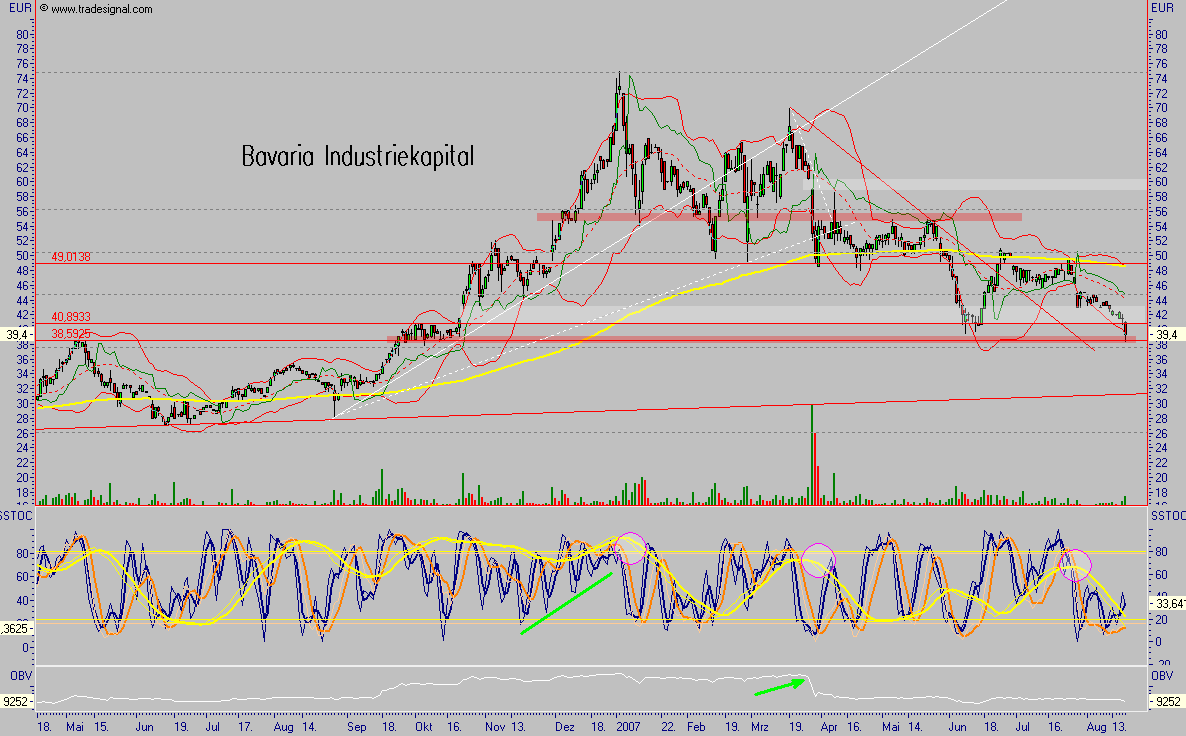Click the Bavaria Industriekapital chart title
Image resolution: width=1186 pixels, height=736 pixels.
(357, 156)
